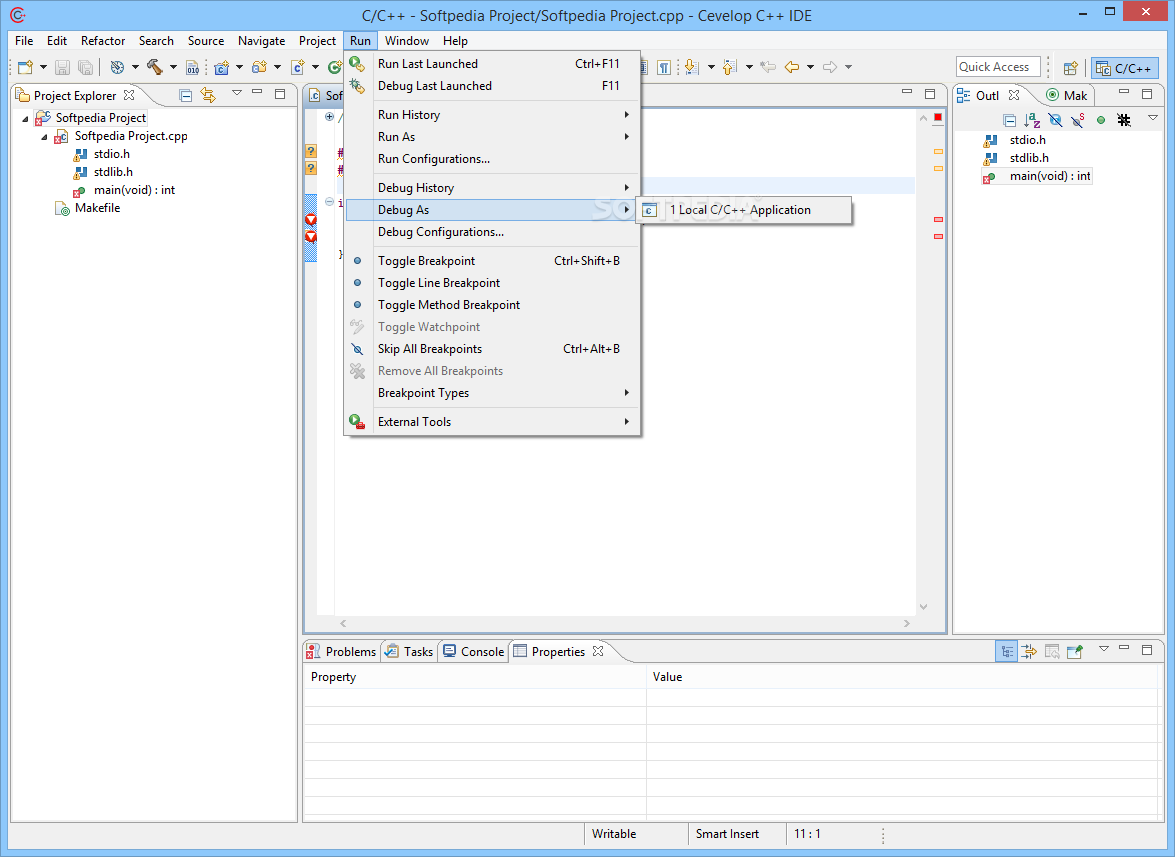
Task: Choose Toggle Line Breakpoint from menu
Action: 492,283
